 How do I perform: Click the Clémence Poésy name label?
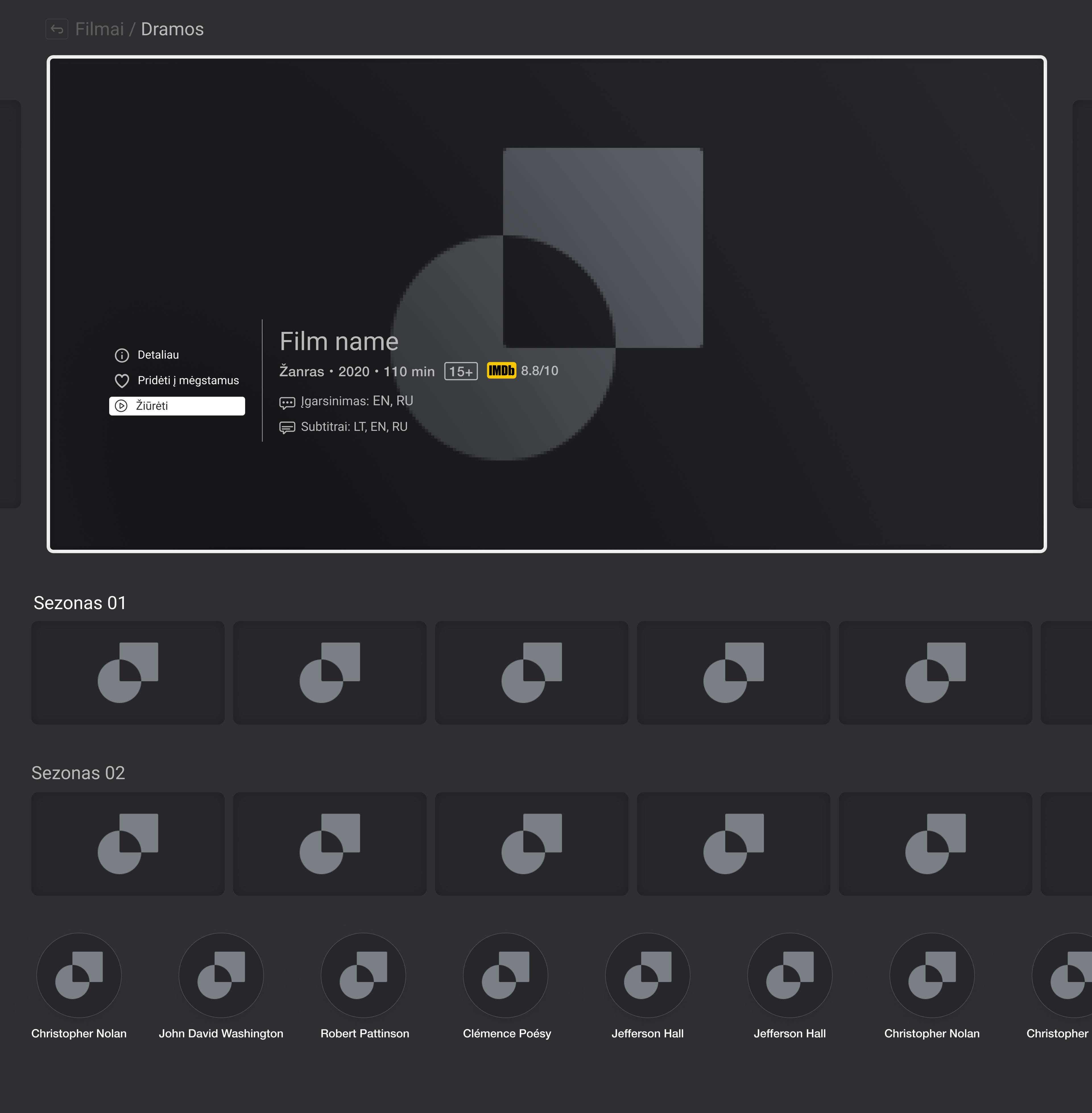(507, 1033)
